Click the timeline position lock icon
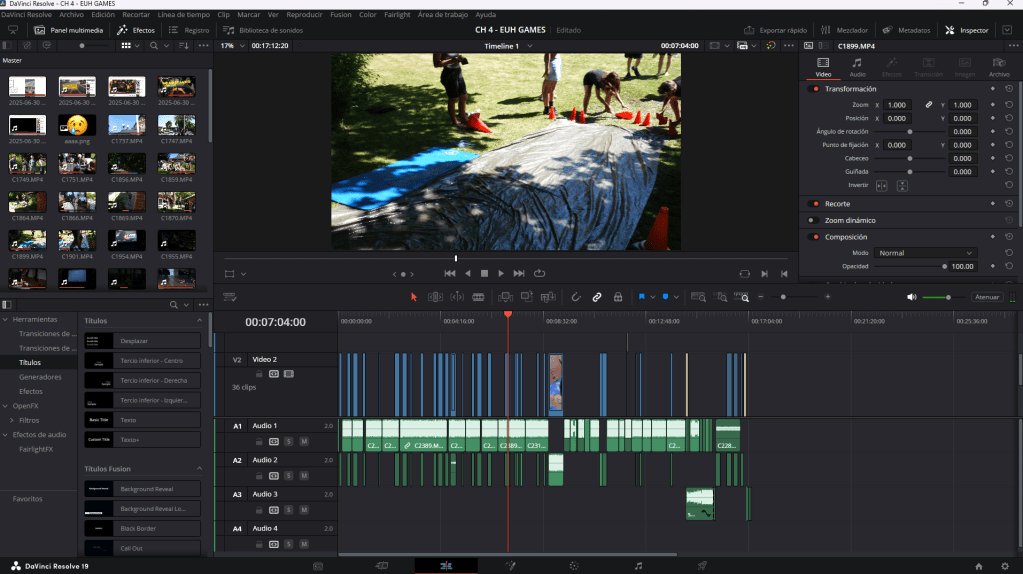This screenshot has height=574, width=1023. (x=618, y=297)
